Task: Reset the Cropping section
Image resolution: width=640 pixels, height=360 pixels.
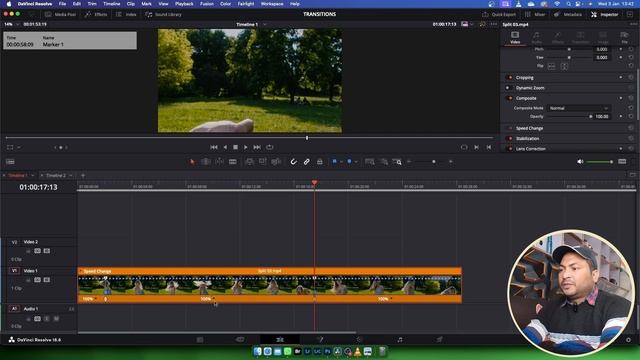Action: (x=631, y=78)
